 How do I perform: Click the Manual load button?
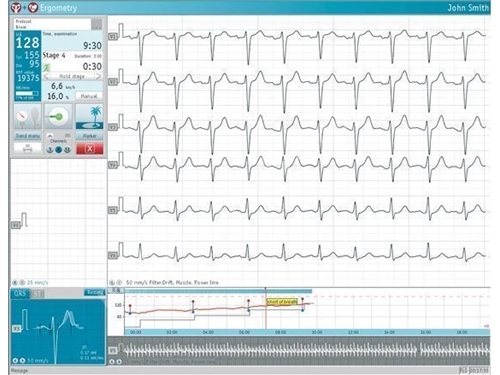[89, 96]
